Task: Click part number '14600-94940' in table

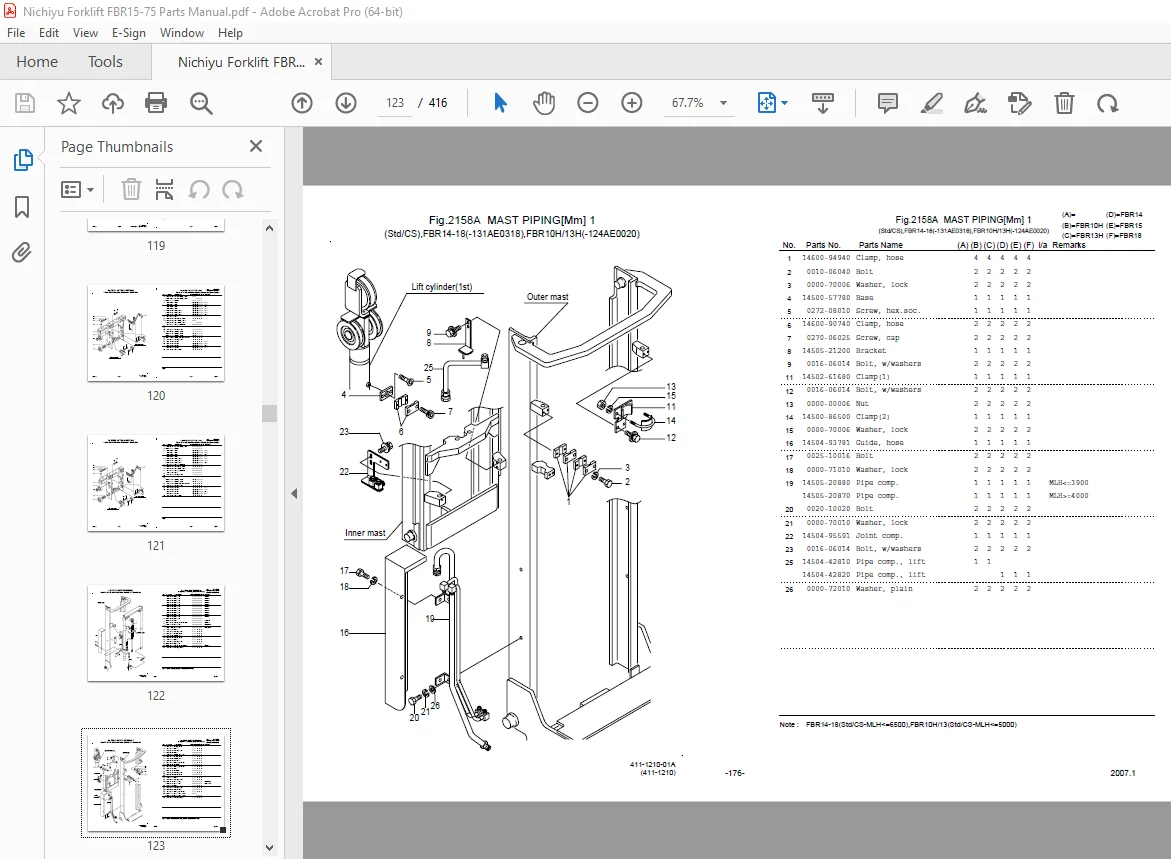Action: coord(826,258)
